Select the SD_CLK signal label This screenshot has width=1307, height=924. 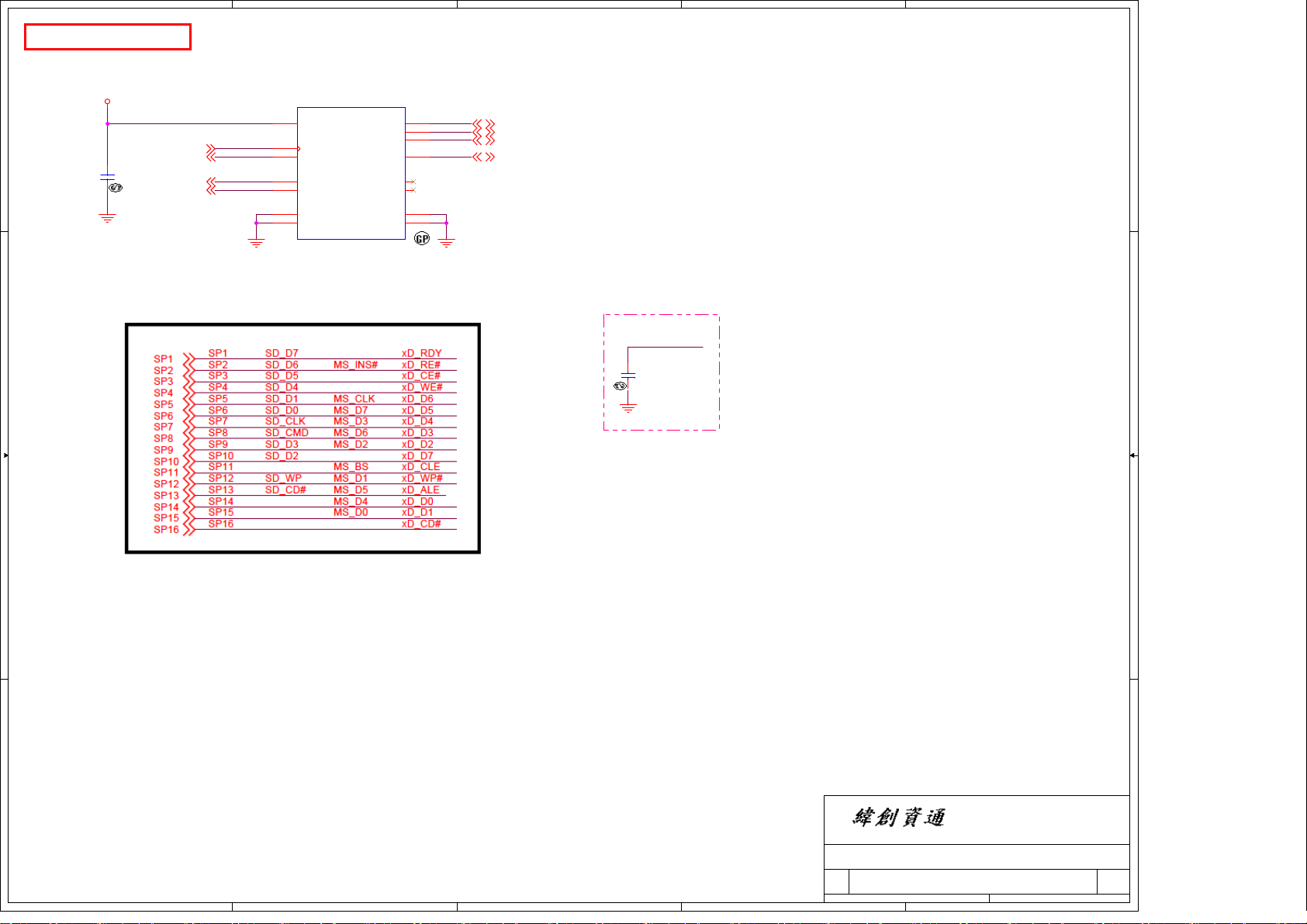(x=285, y=421)
